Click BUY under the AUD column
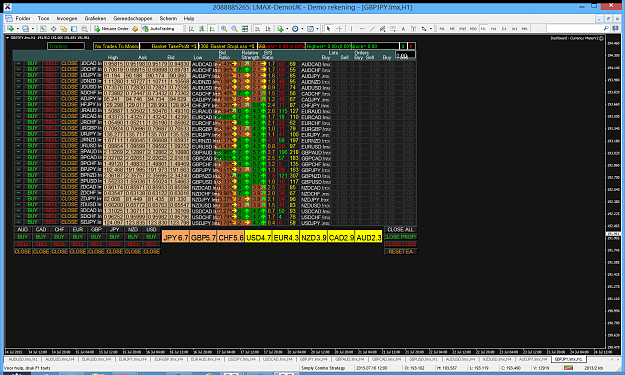The image size is (625, 375). click(23, 237)
